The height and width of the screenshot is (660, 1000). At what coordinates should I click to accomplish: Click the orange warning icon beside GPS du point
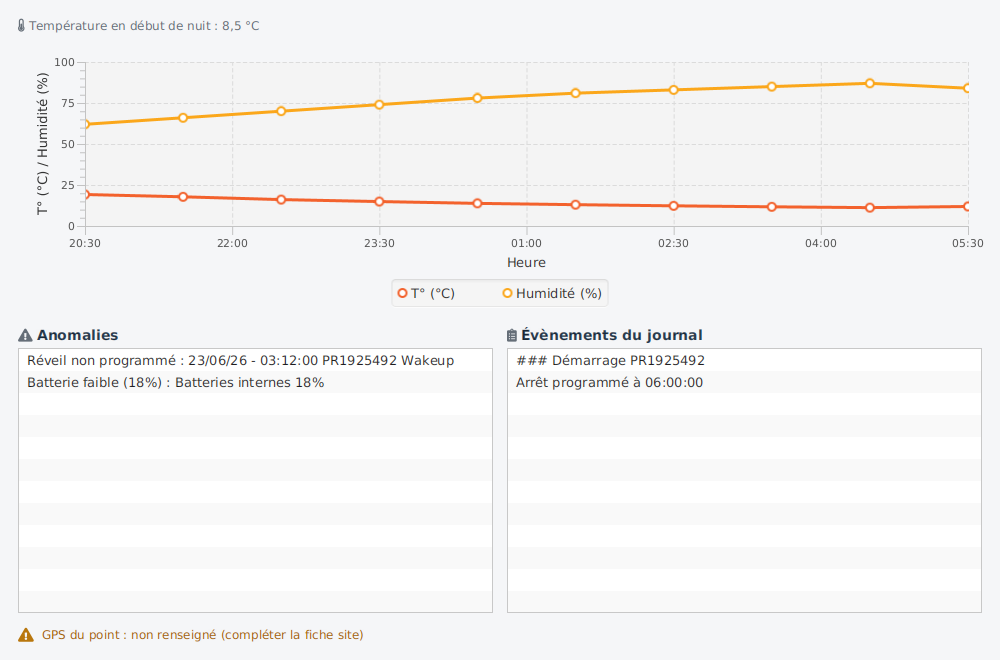(x=26, y=635)
